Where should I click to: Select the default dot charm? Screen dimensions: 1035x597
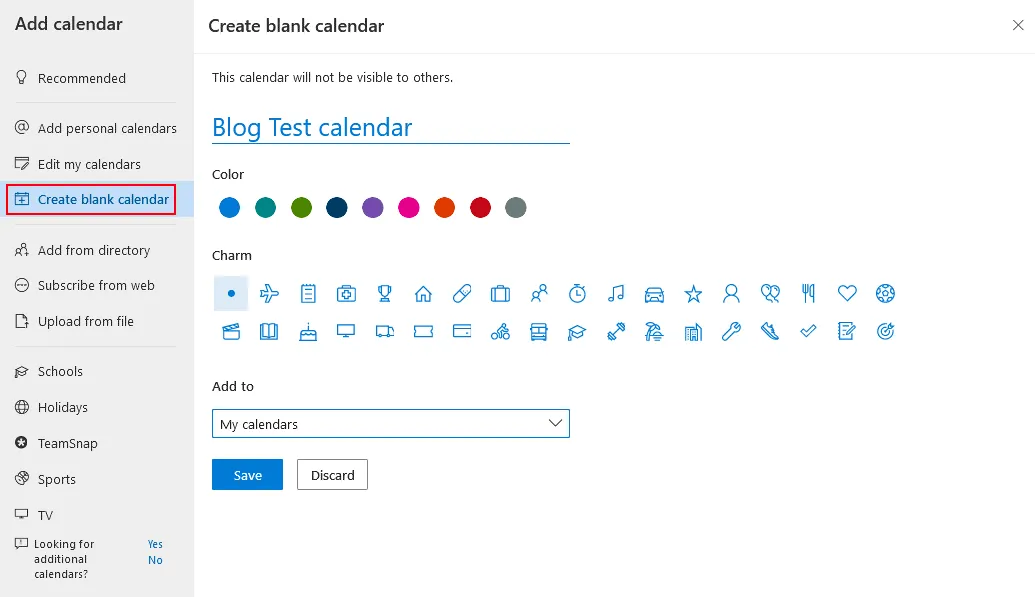pyautogui.click(x=231, y=293)
